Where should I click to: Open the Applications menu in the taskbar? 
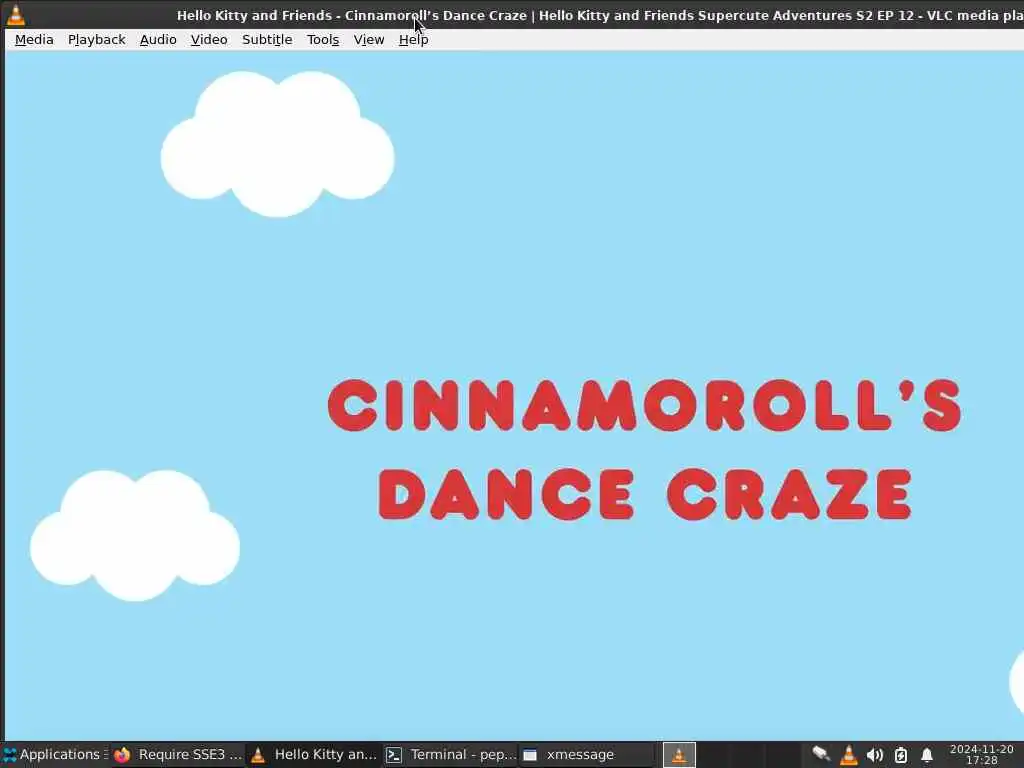[55, 754]
